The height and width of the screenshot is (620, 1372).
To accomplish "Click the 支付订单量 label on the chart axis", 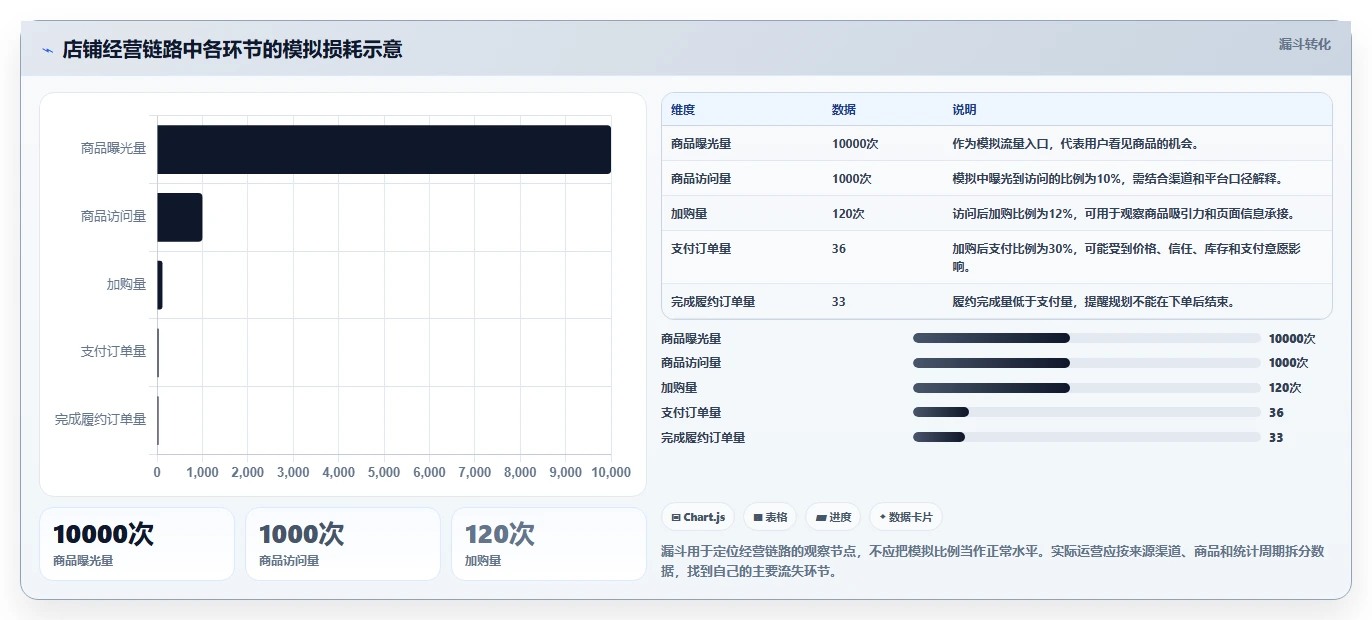I will (113, 352).
